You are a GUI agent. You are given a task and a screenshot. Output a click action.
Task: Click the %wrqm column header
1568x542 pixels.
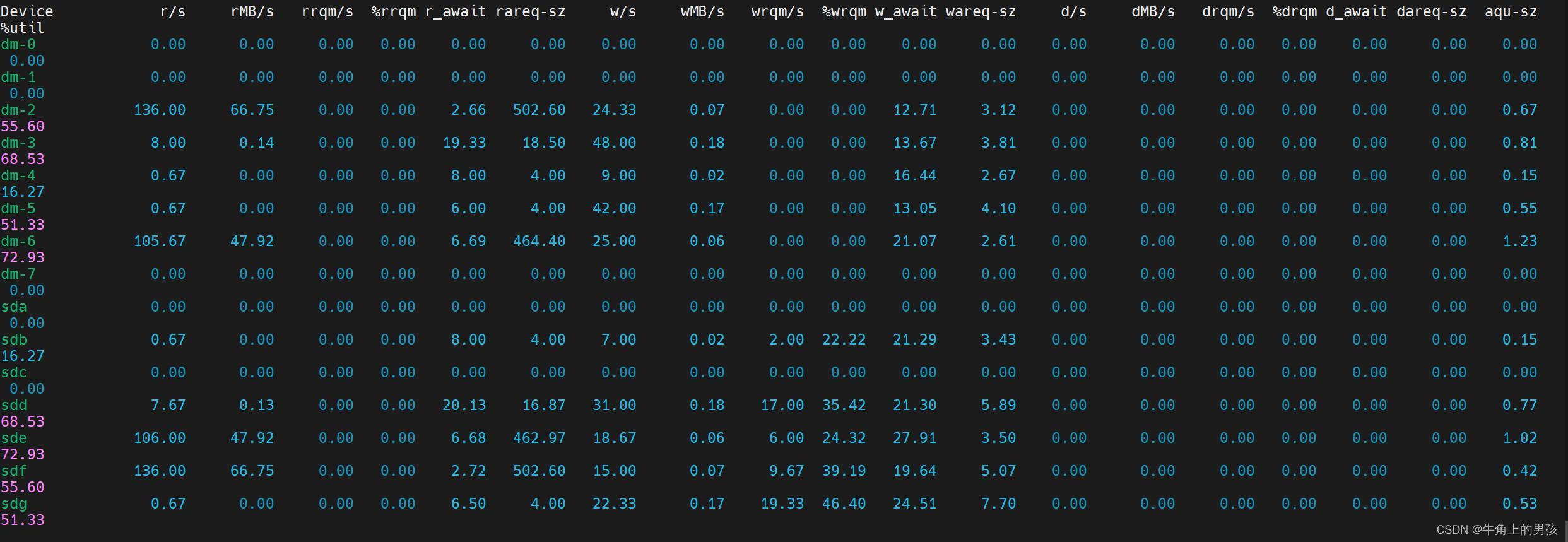(x=844, y=11)
